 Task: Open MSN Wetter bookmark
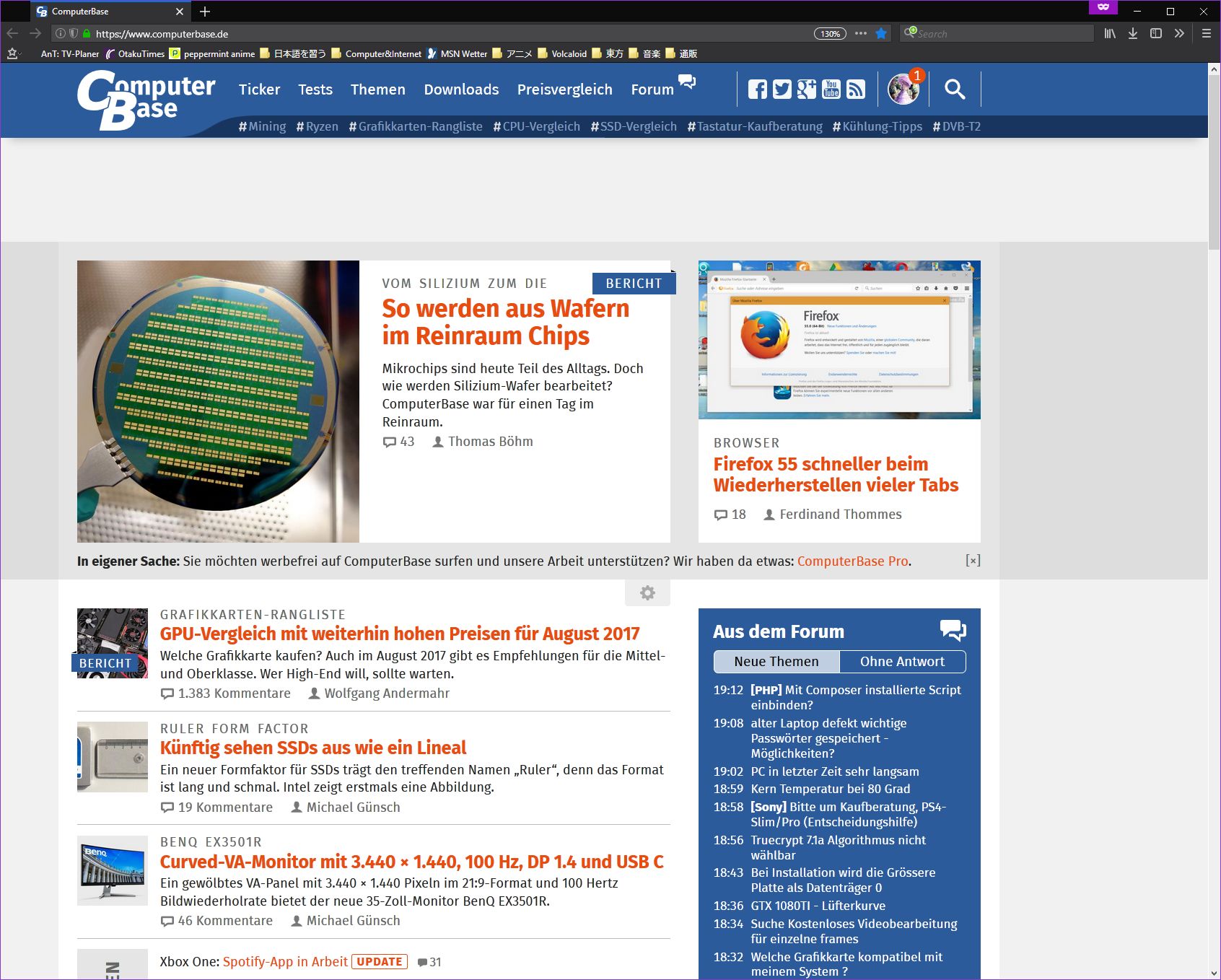click(x=457, y=53)
